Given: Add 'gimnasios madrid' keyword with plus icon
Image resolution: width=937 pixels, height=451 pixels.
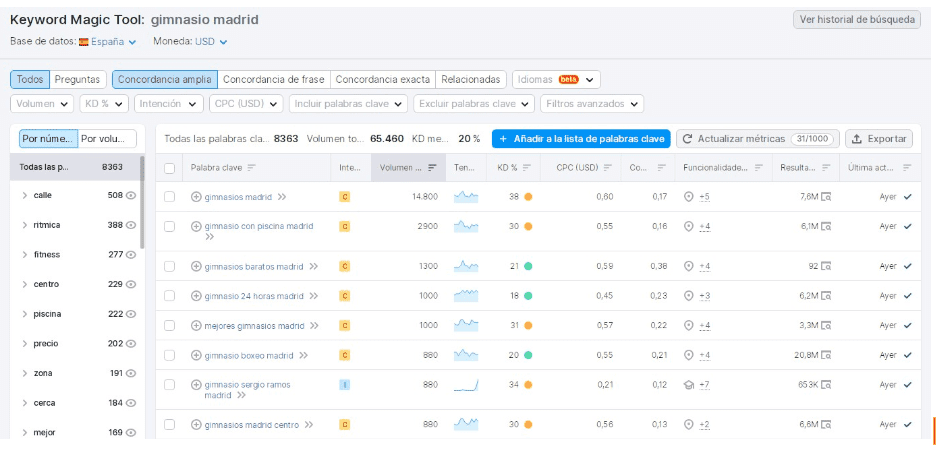Looking at the screenshot, I should tap(196, 197).
